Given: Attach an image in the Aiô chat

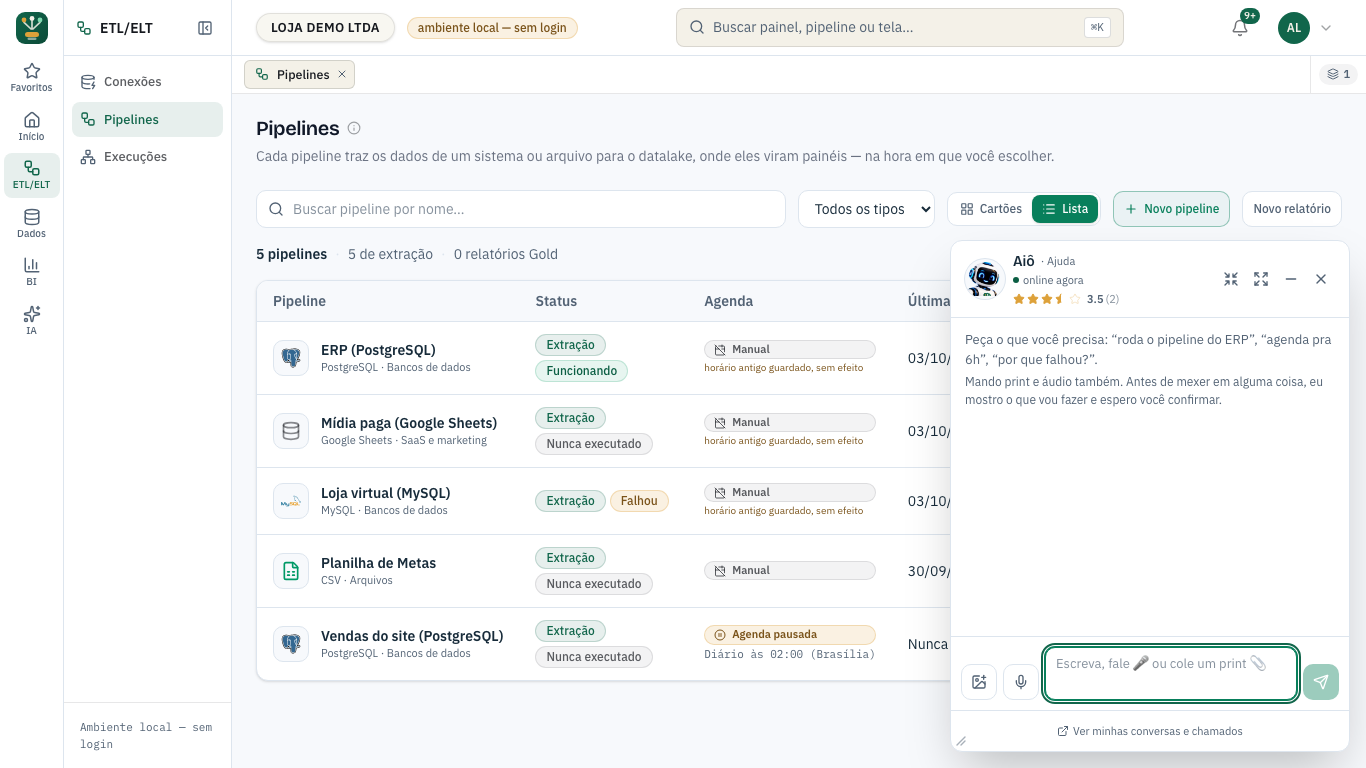Looking at the screenshot, I should (x=979, y=682).
